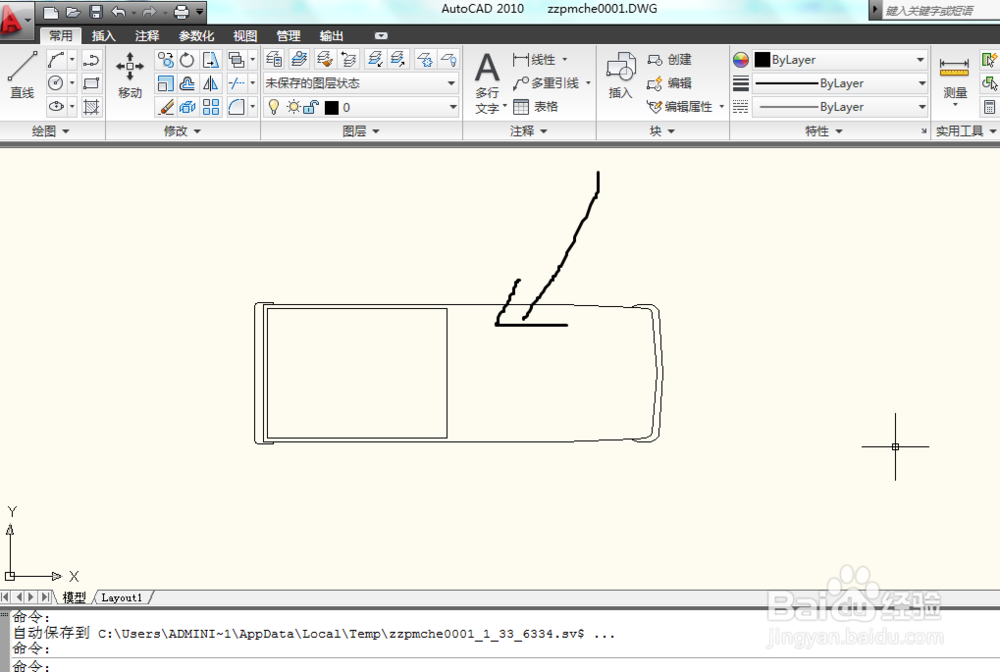Activate the Hatch tool icon
Viewport: 1000px width, 672px height.
click(91, 106)
